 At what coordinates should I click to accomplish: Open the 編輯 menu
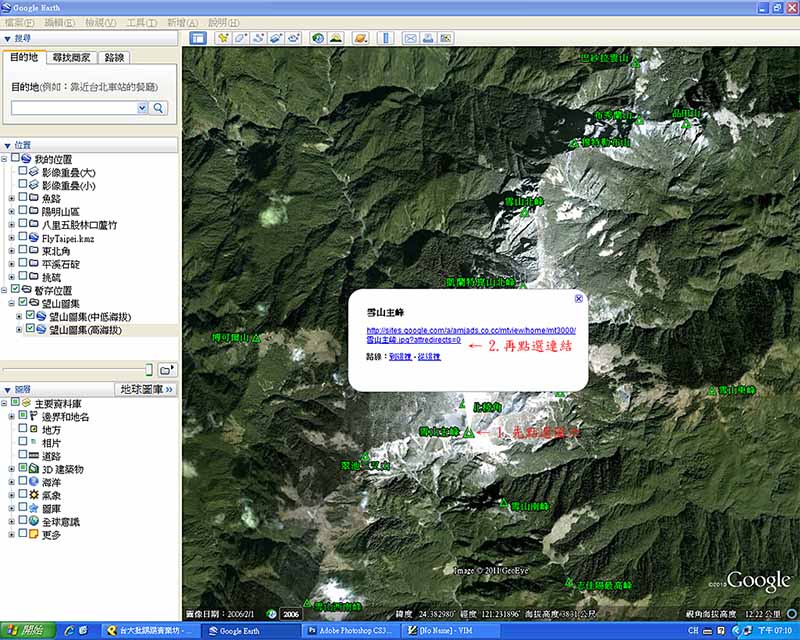[x=60, y=22]
